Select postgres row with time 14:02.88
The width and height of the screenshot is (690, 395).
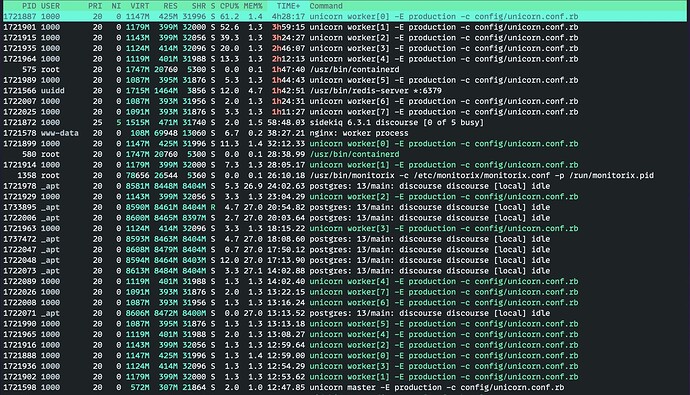[345, 271]
